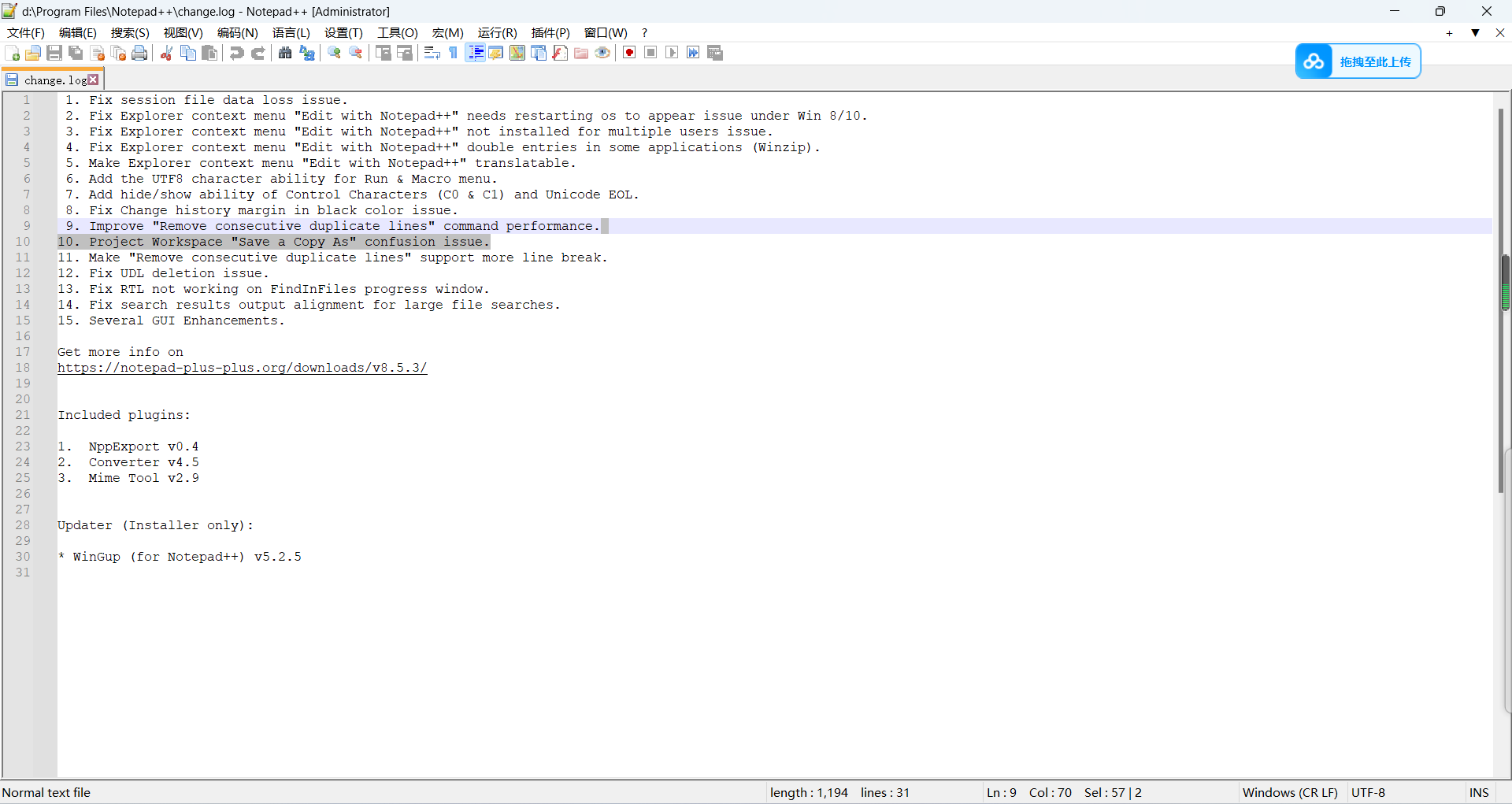Open the 插件(P) menu
Image resolution: width=1512 pixels, height=804 pixels.
click(550, 33)
